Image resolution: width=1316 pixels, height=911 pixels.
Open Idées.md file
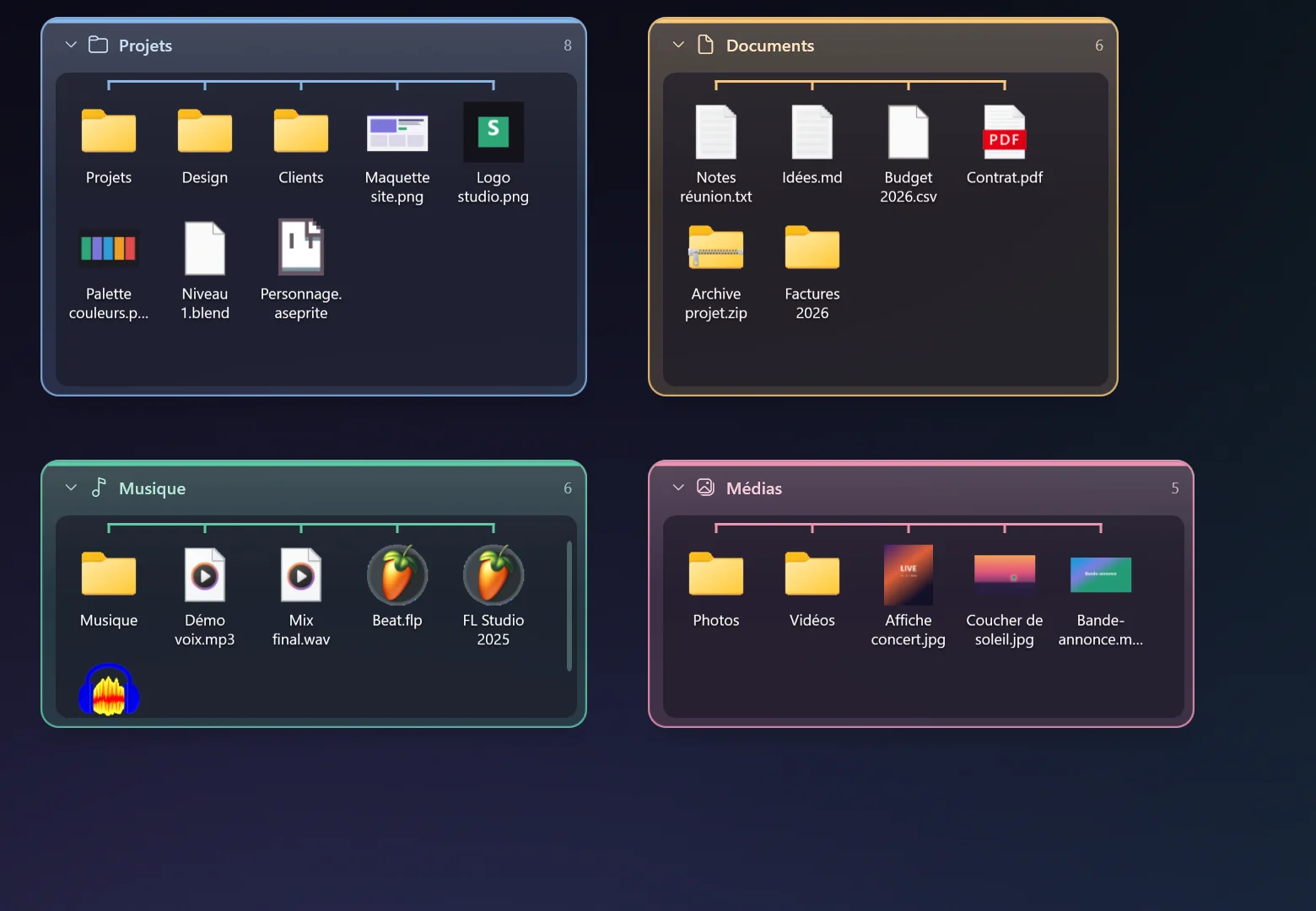(812, 132)
